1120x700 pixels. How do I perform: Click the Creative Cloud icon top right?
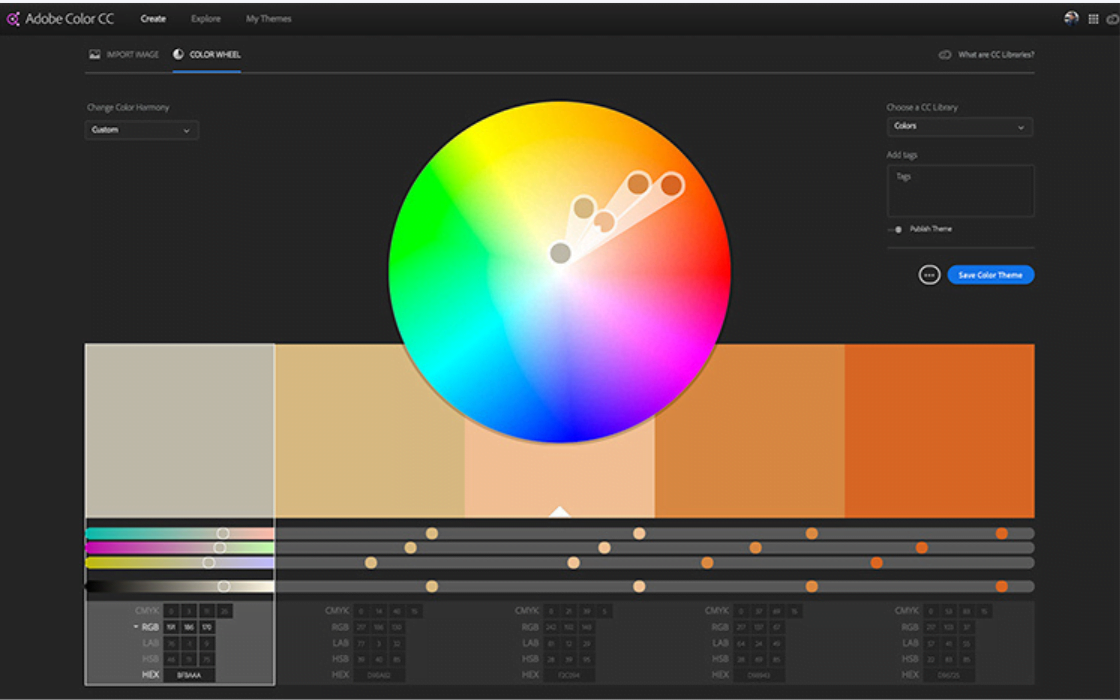[1110, 17]
